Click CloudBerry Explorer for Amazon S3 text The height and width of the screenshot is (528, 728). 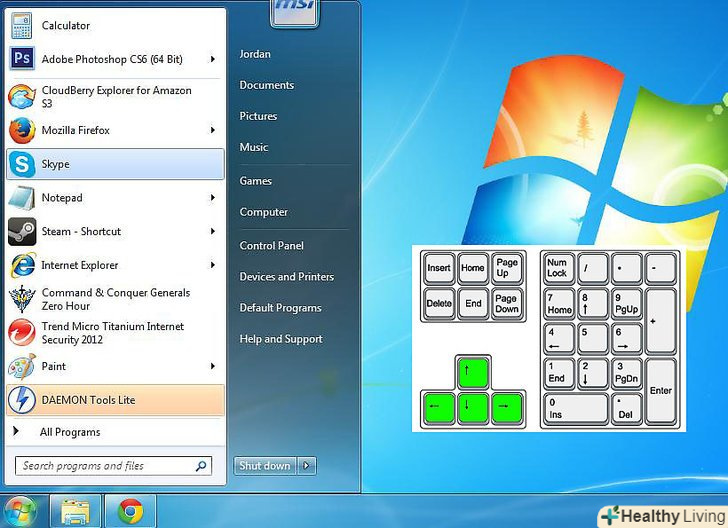(117, 97)
